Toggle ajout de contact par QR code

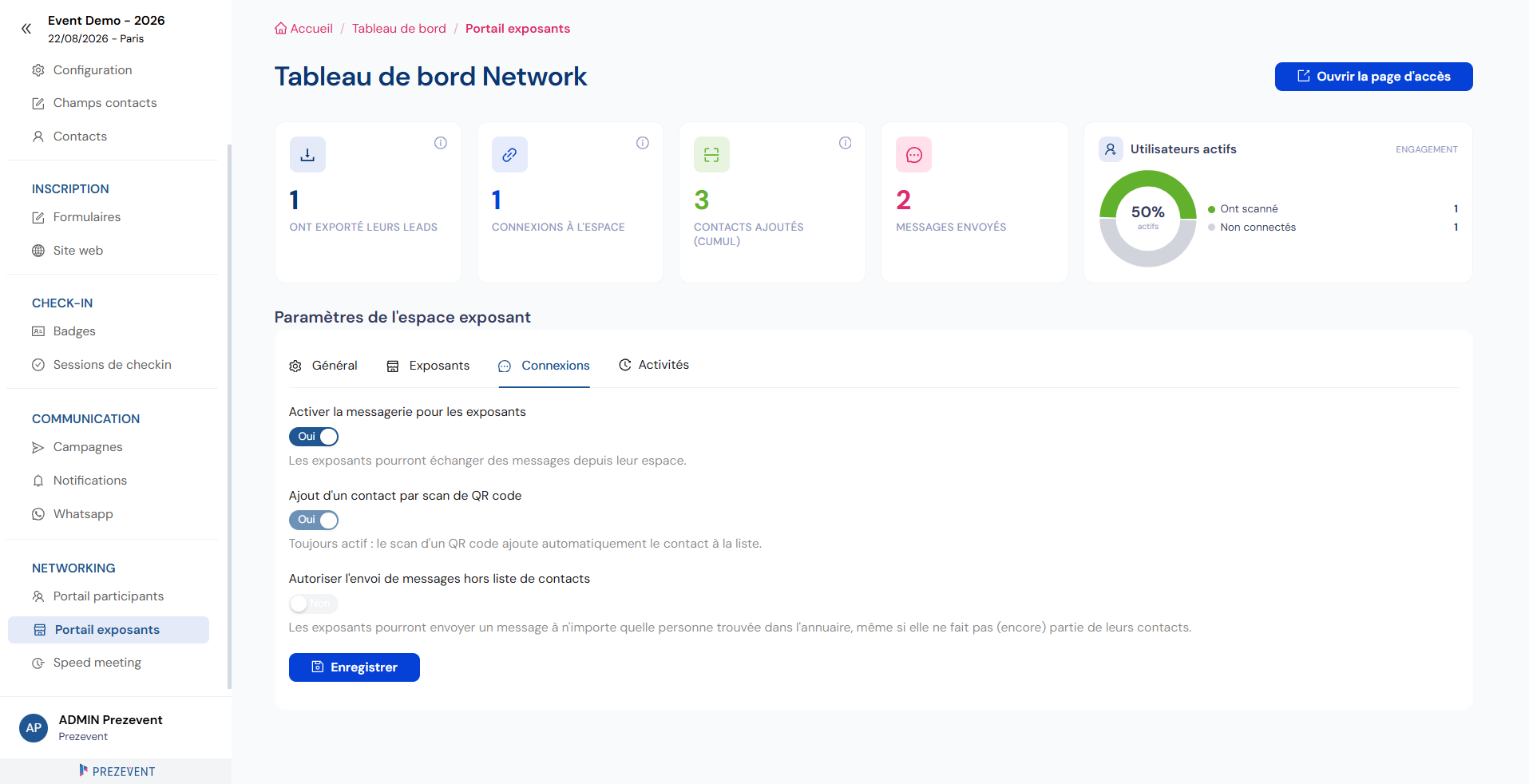[314, 520]
